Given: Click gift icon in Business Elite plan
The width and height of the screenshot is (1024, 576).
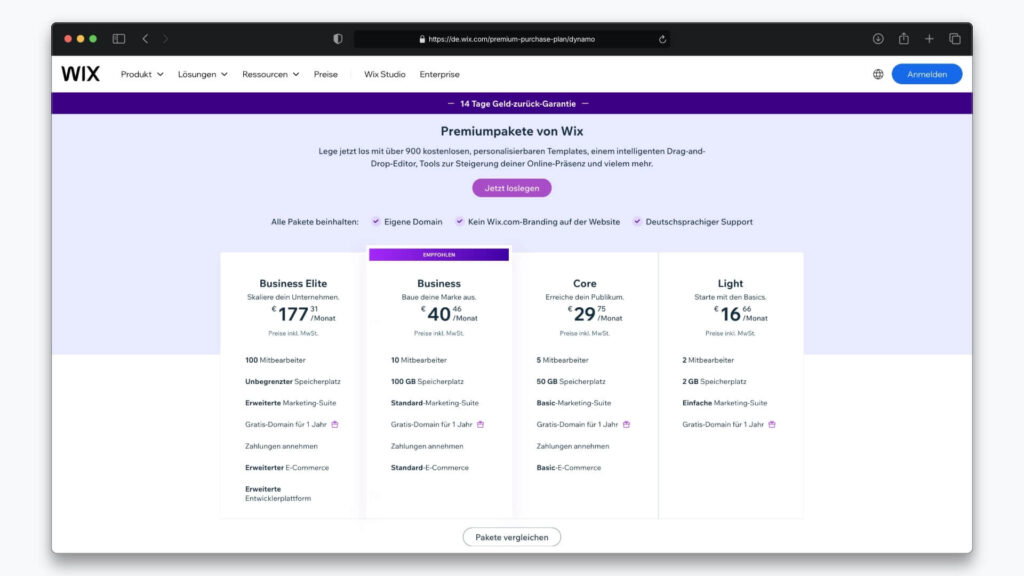Looking at the screenshot, I should (x=335, y=424).
